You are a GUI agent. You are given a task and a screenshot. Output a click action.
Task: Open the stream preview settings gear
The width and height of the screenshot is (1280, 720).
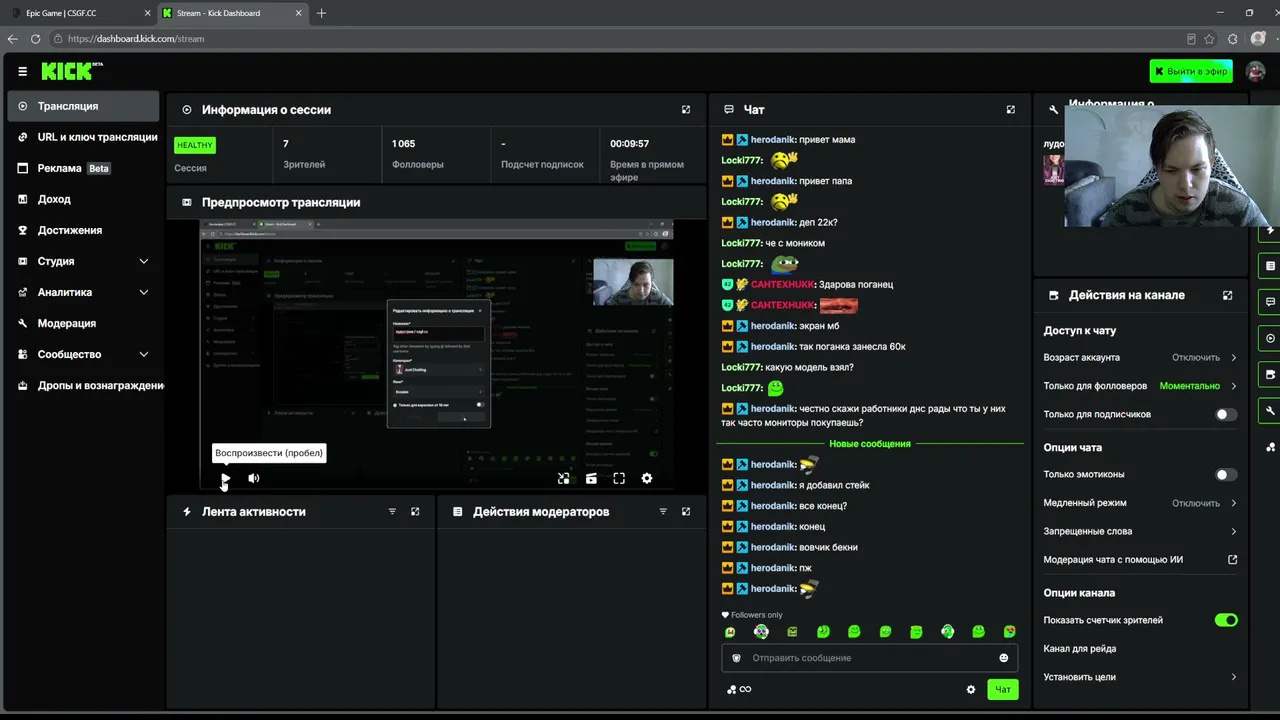click(x=647, y=479)
